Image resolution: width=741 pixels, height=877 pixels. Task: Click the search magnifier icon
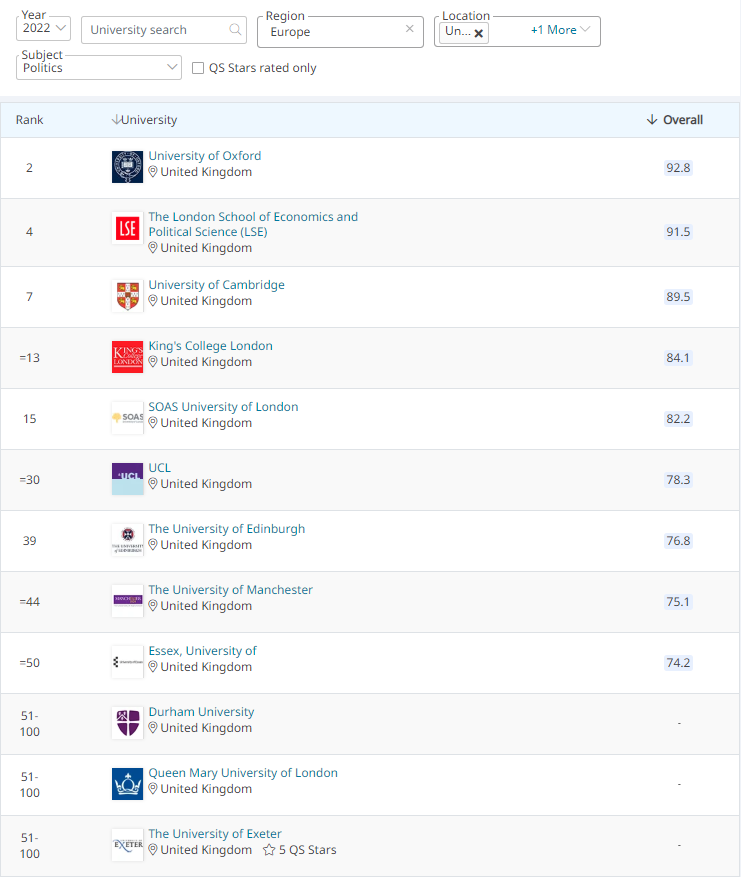235,29
